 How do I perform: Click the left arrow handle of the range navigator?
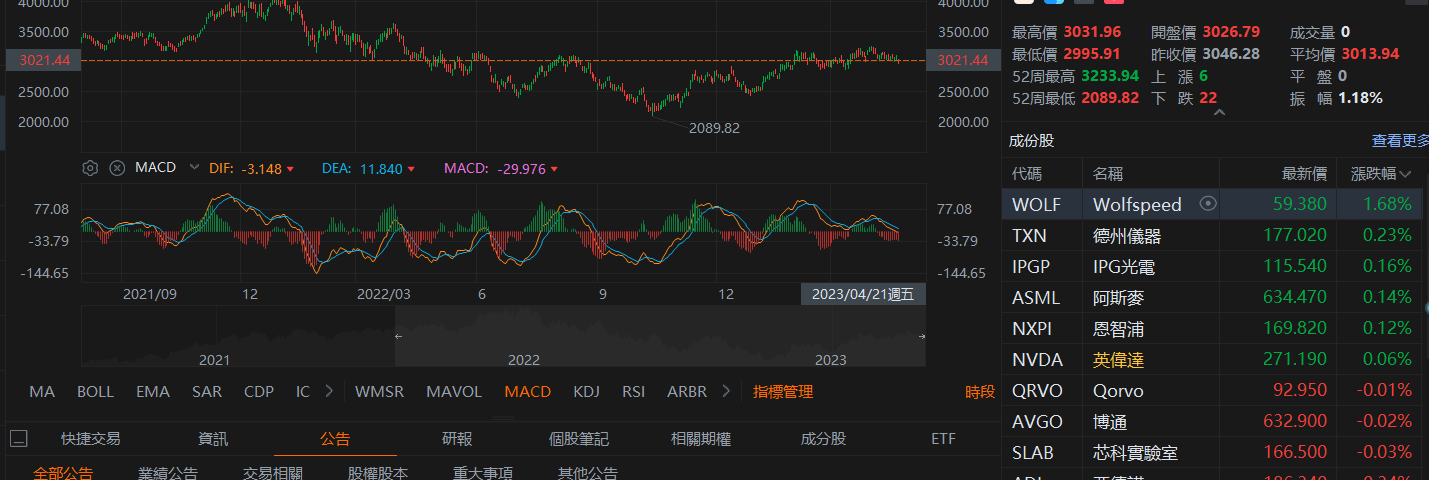tap(398, 336)
